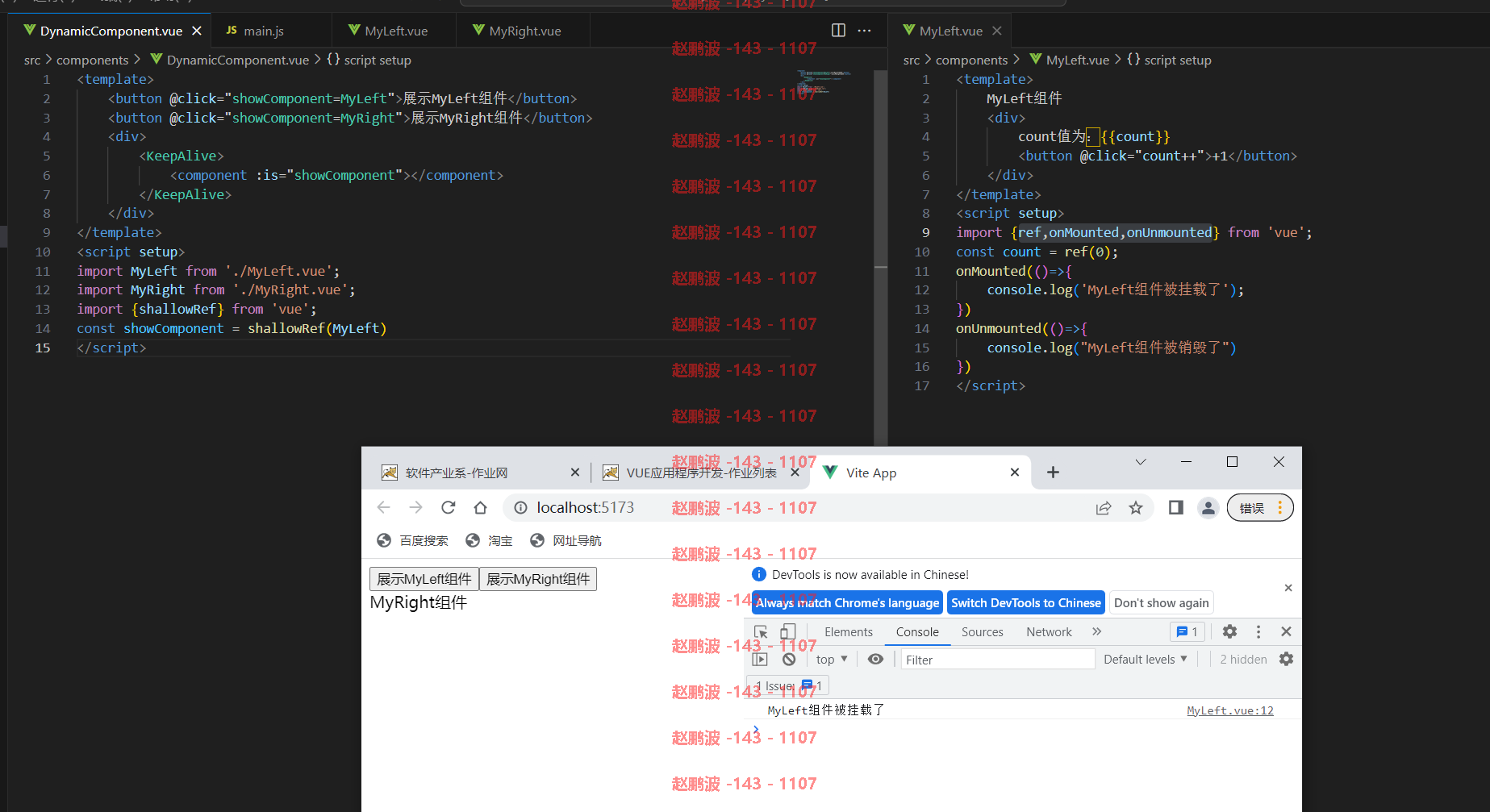Open the Chrome profile avatar
1490x812 pixels.
[x=1208, y=507]
